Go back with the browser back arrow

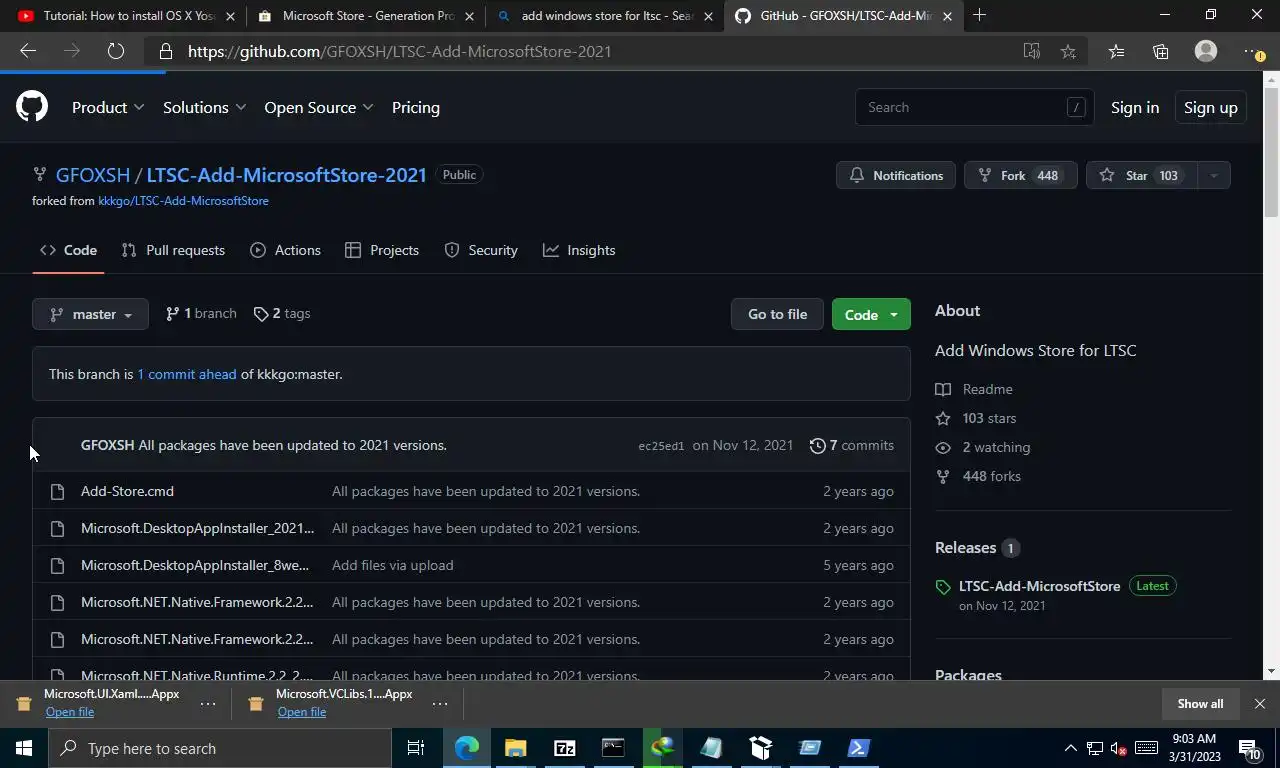coord(28,51)
